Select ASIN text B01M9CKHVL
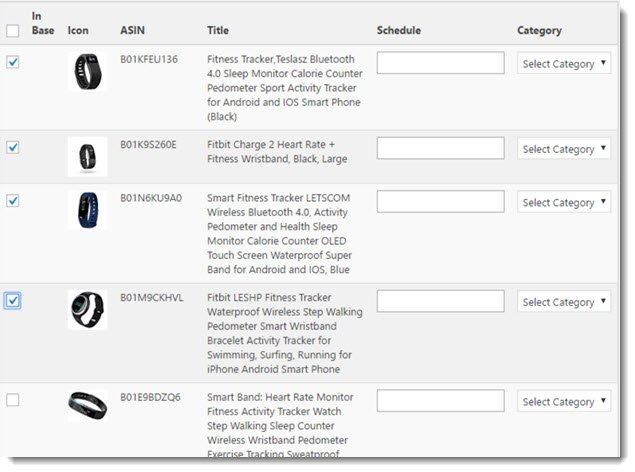Viewport: 635px width, 472px height. [152, 298]
